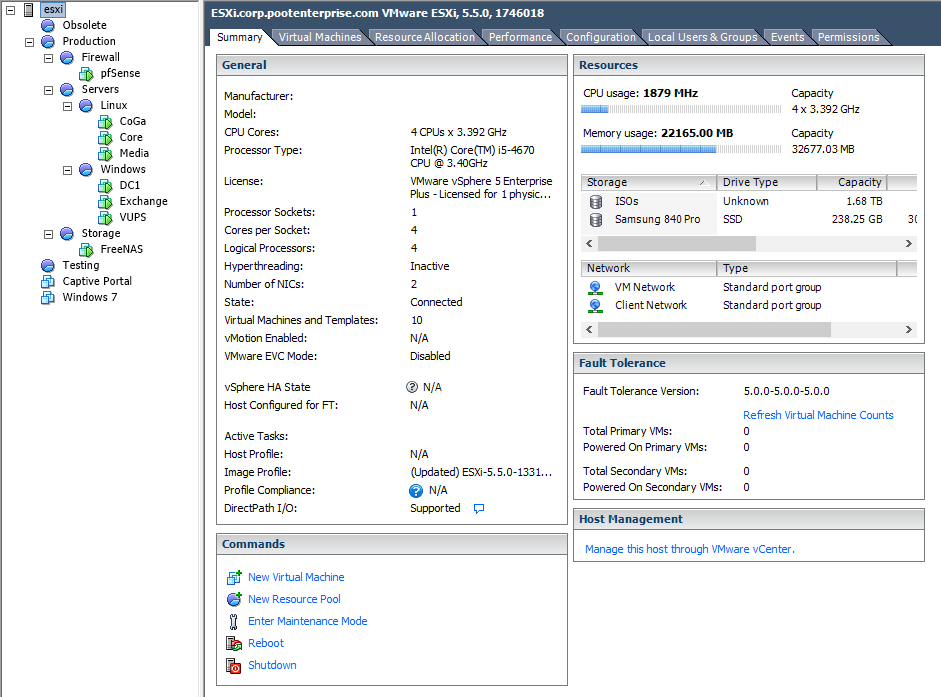Screen dimensions: 941x697
Task: Click the Shutdown command icon
Action: click(x=233, y=665)
